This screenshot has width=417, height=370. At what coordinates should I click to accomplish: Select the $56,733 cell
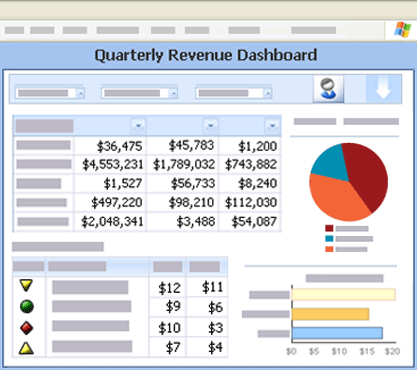tap(183, 183)
